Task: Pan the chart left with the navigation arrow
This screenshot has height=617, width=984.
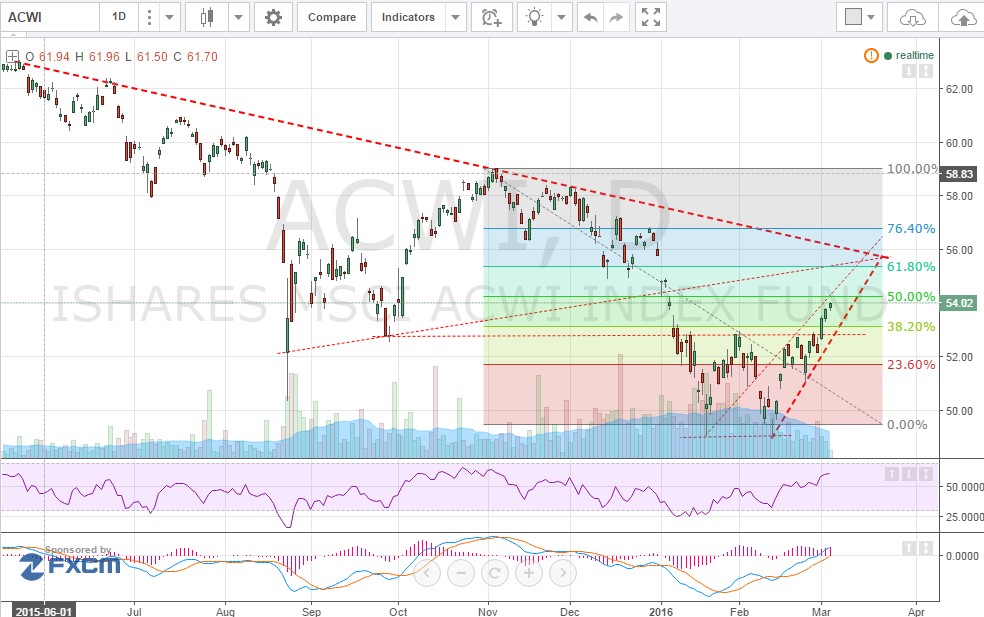Action: [427, 572]
